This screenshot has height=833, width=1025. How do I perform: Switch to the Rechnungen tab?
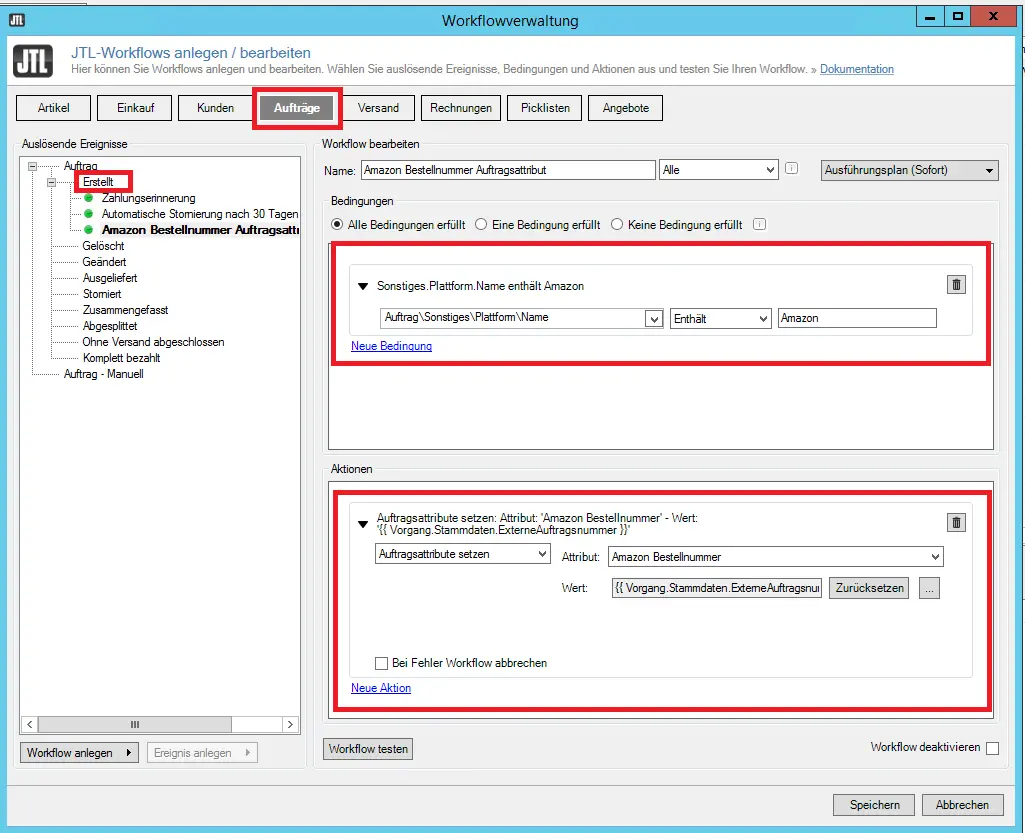[461, 108]
